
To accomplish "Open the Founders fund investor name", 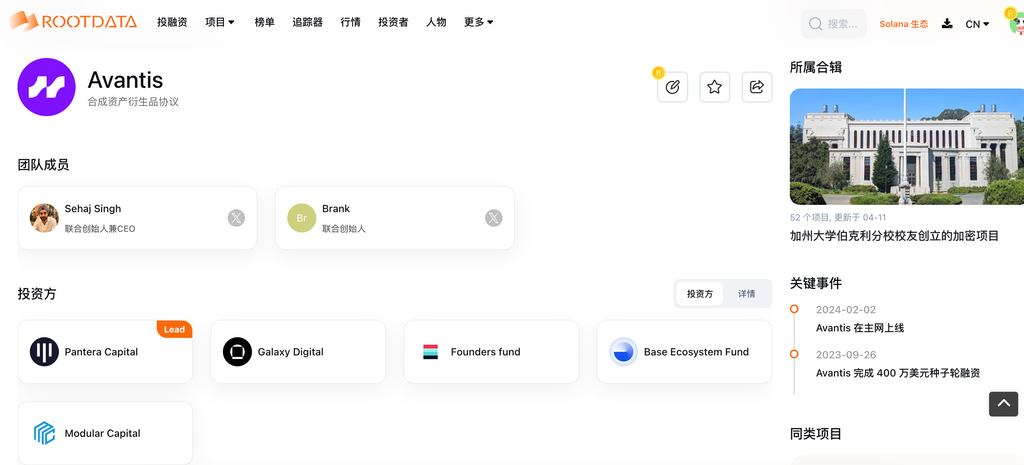I will coord(485,352).
